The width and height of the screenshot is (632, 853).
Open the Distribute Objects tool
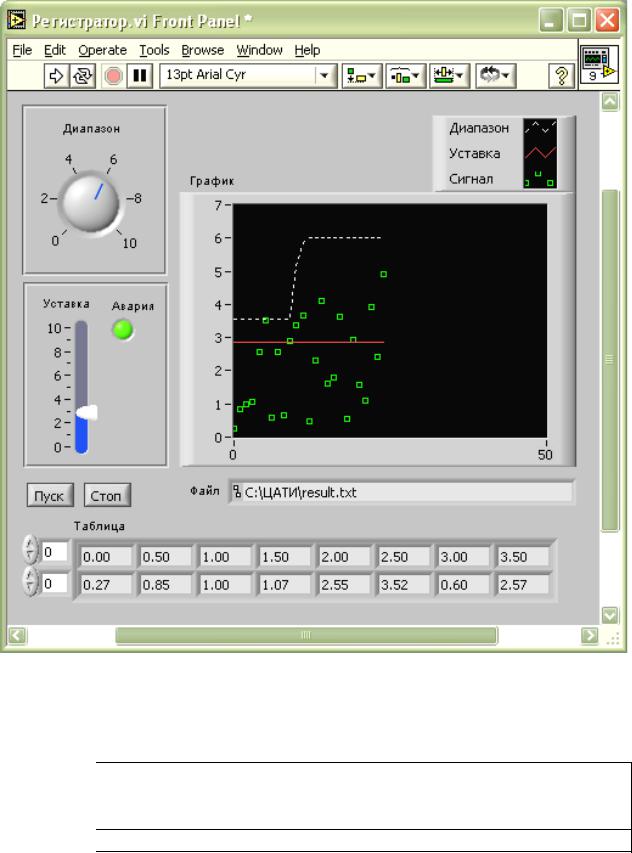(x=405, y=76)
